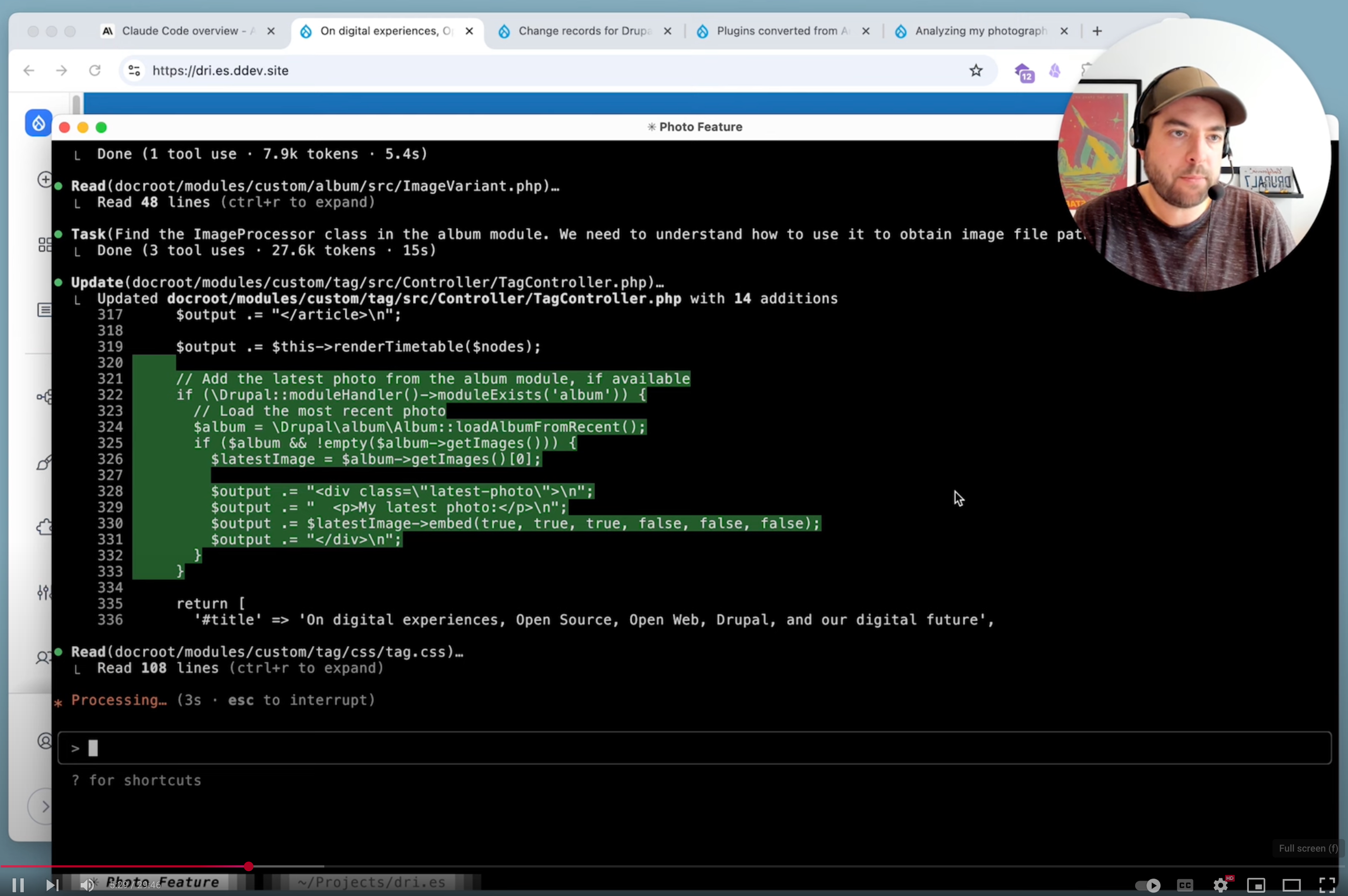Screen dimensions: 1348x896
Task: Open the extension with the 12 badge
Action: tap(1024, 72)
